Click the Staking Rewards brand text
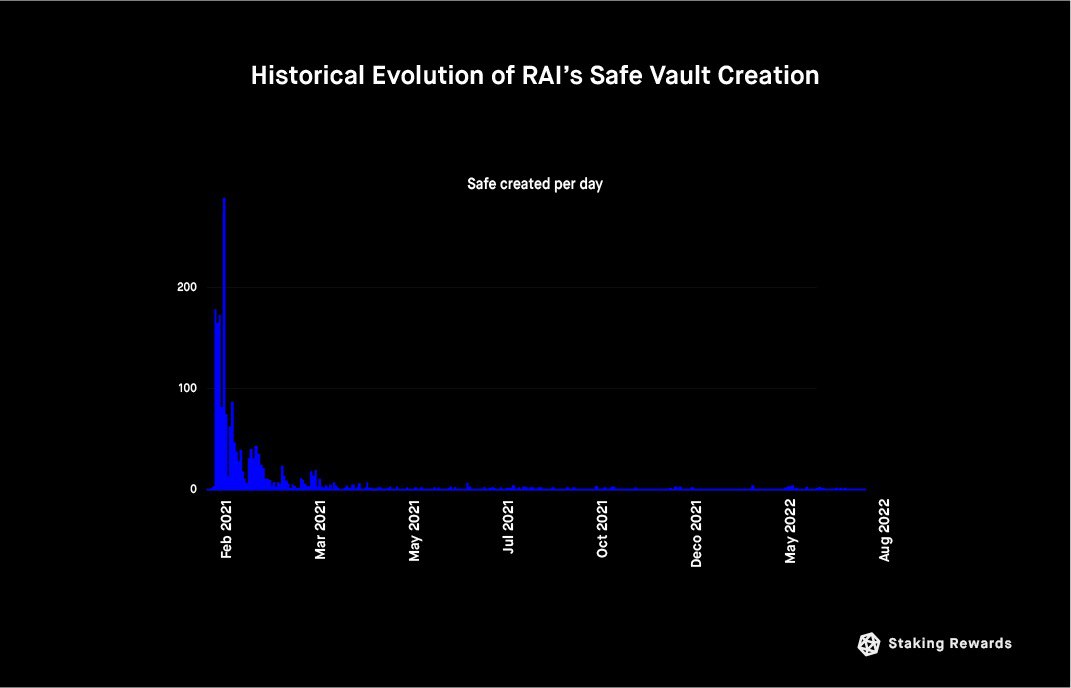This screenshot has height=688, width=1071. 950,644
